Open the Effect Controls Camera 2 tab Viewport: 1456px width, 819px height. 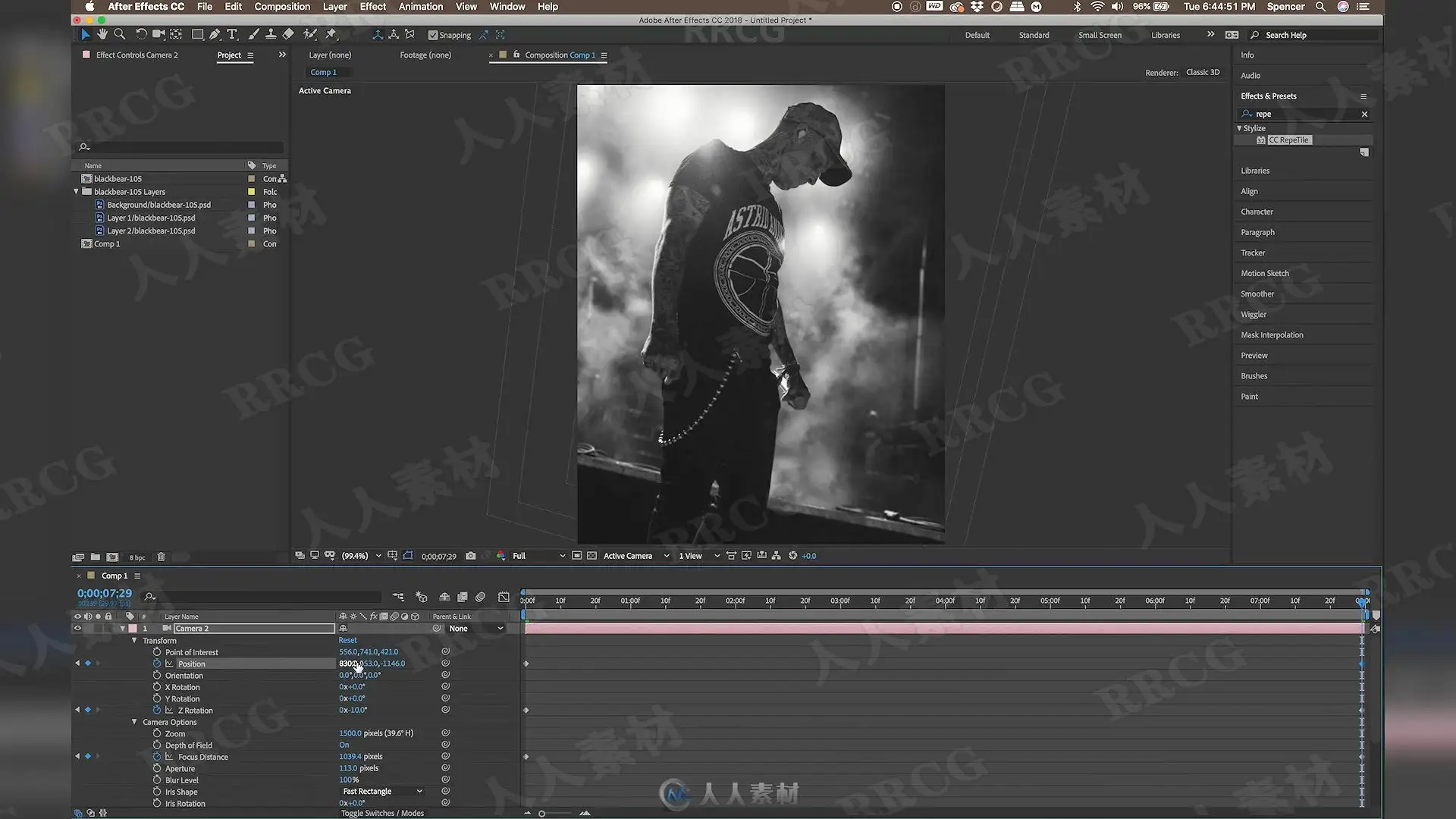coord(137,55)
